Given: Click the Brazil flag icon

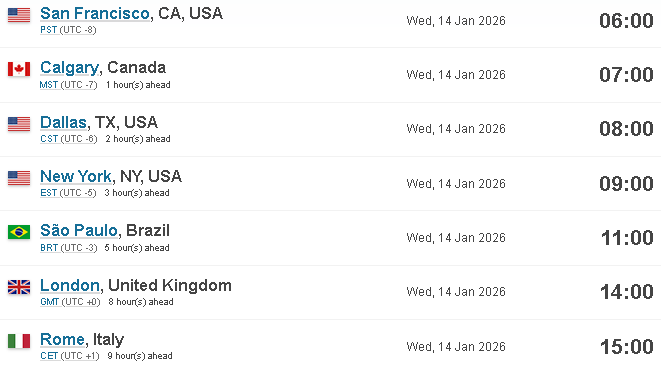Looking at the screenshot, I should (x=19, y=232).
